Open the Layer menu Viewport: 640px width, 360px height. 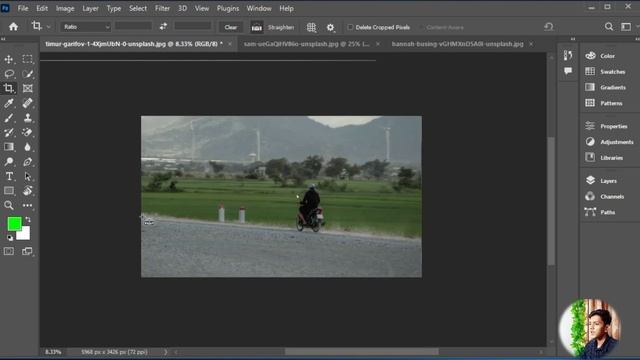tap(90, 8)
